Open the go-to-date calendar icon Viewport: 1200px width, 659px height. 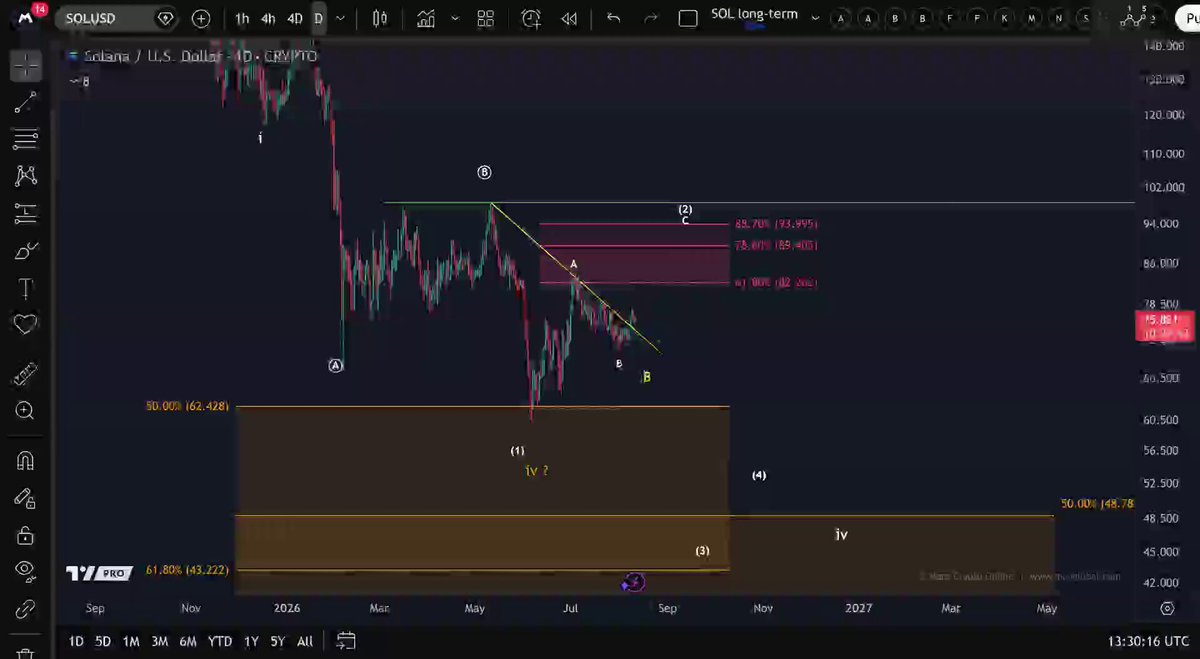click(x=346, y=641)
